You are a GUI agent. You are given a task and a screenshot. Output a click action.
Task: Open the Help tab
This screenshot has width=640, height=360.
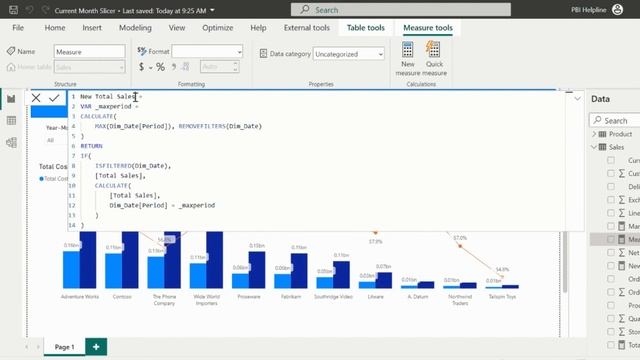point(258,28)
